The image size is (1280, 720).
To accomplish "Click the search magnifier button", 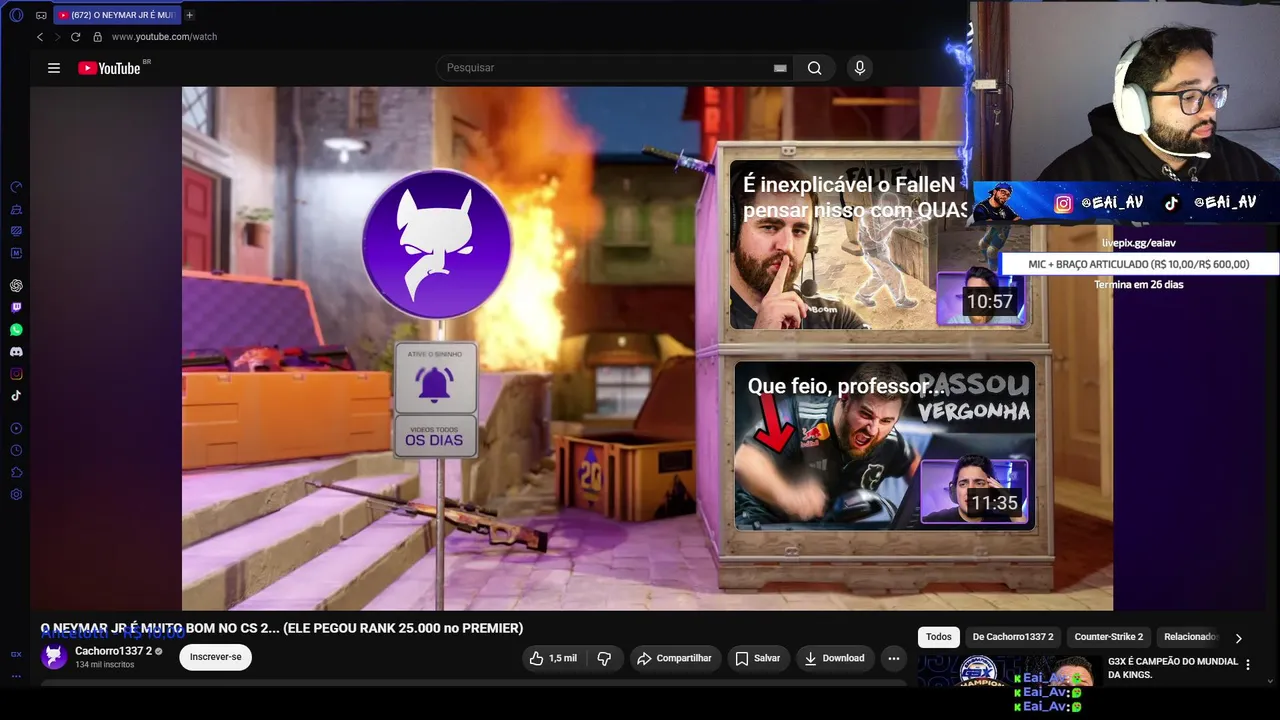I will click(815, 68).
